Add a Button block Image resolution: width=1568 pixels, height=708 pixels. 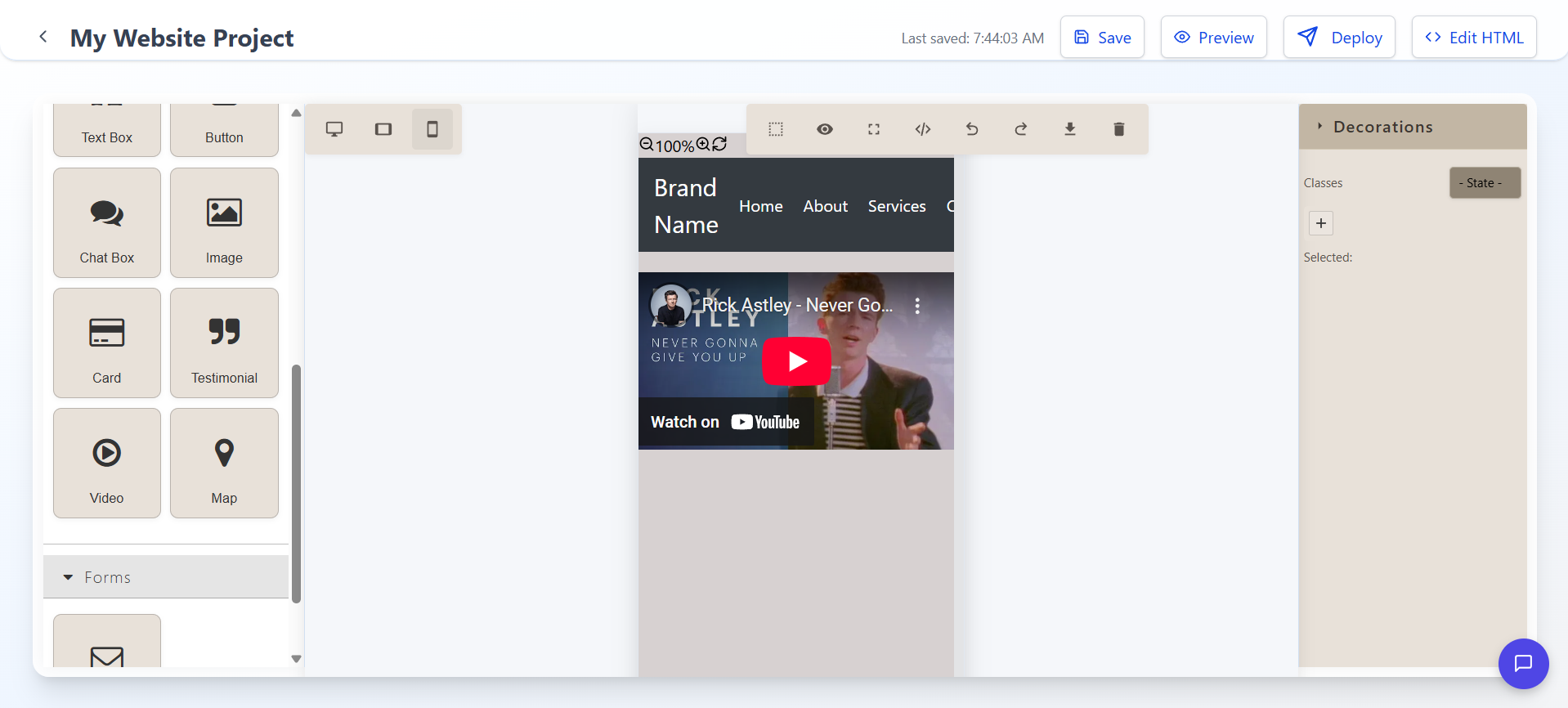(x=224, y=129)
